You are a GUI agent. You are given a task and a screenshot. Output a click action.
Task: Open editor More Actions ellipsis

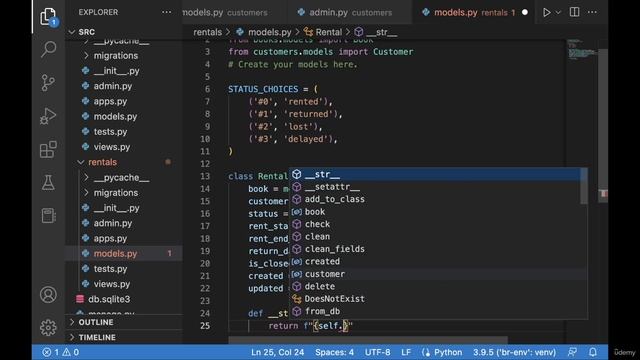click(x=592, y=12)
